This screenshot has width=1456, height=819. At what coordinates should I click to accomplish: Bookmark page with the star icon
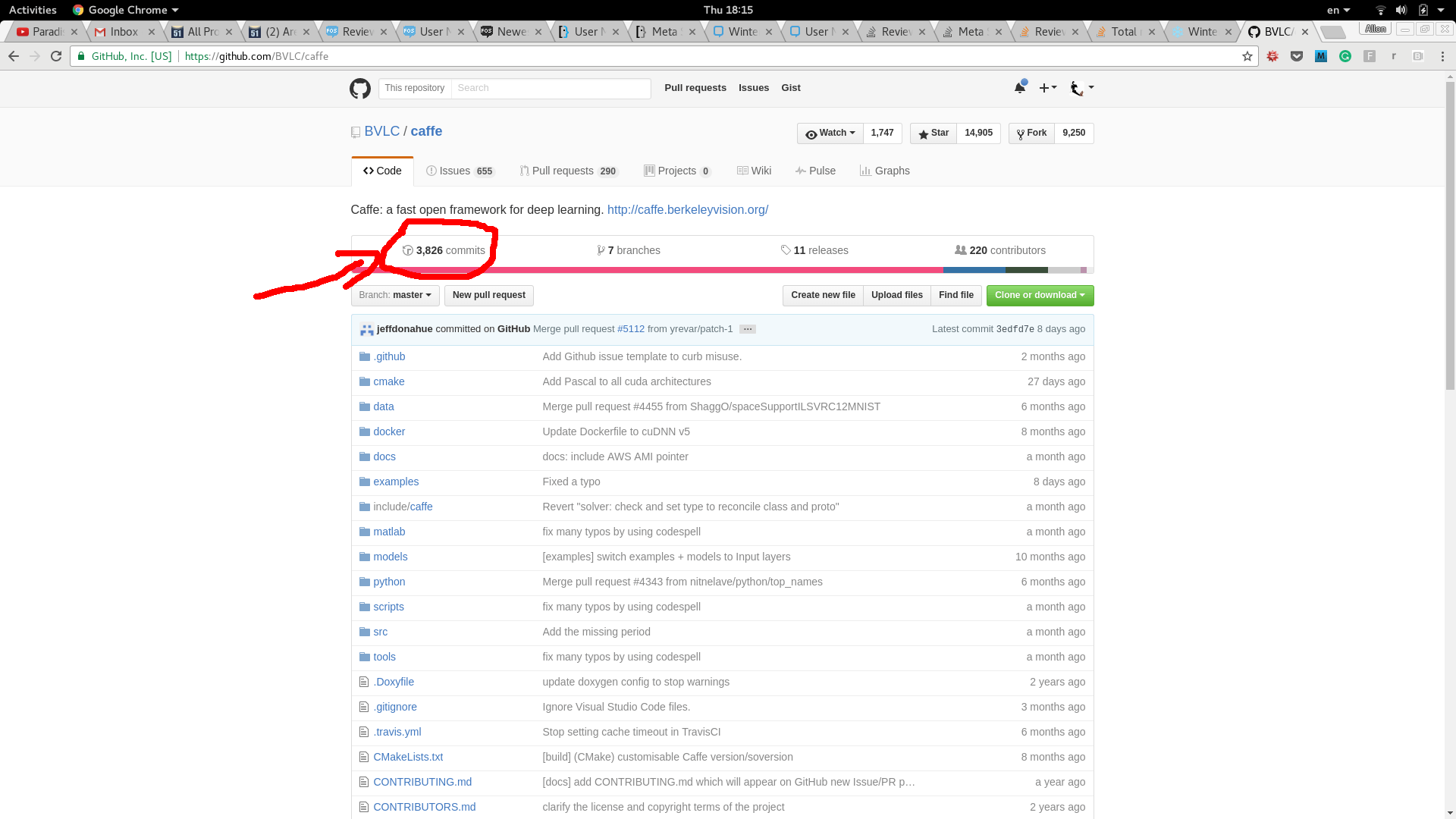click(1247, 56)
